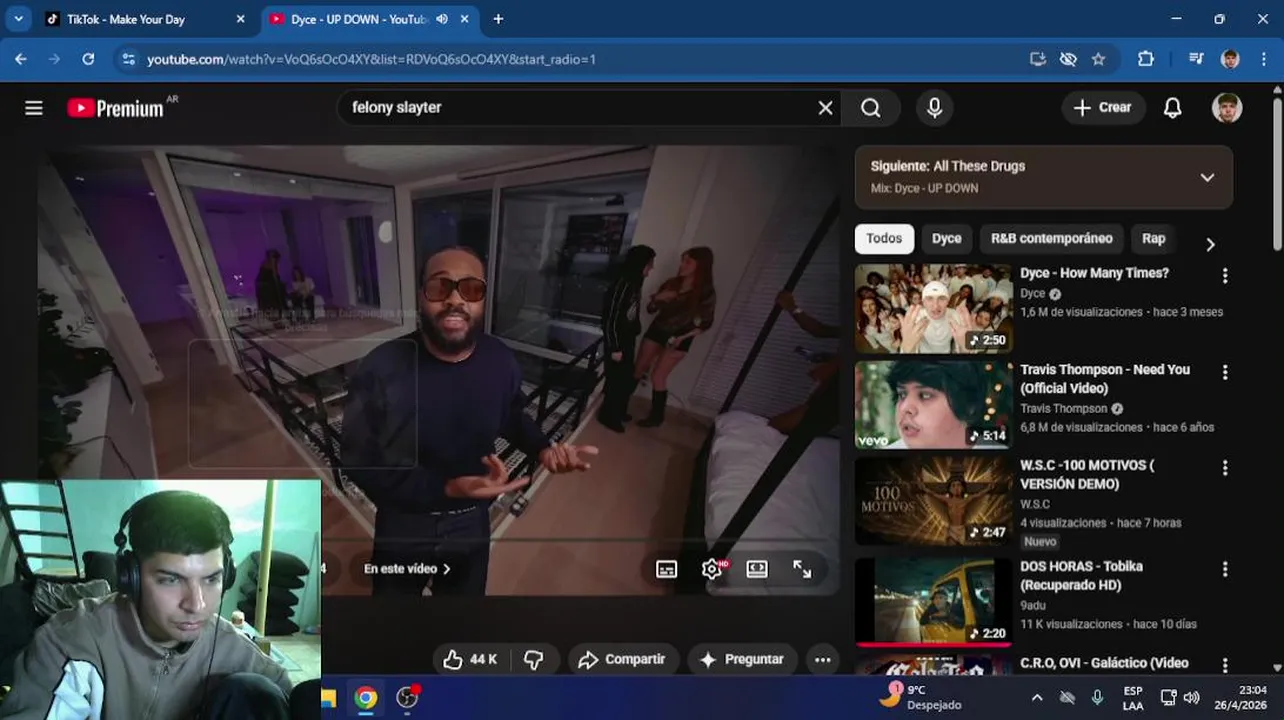Open the 9adu channel link
The height and width of the screenshot is (720, 1284).
point(1033,605)
